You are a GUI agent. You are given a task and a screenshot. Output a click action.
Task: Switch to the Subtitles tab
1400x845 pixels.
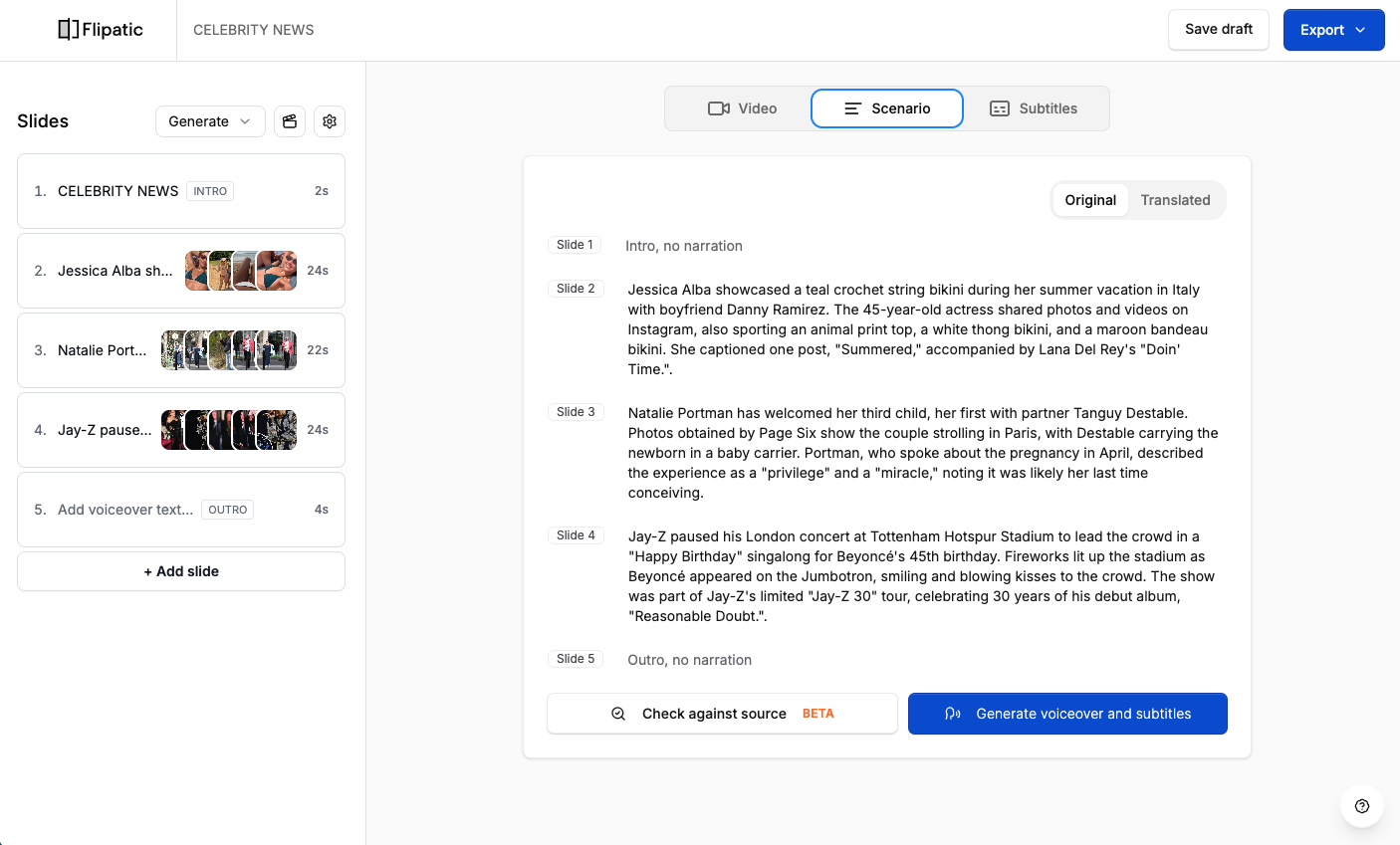pos(1034,108)
